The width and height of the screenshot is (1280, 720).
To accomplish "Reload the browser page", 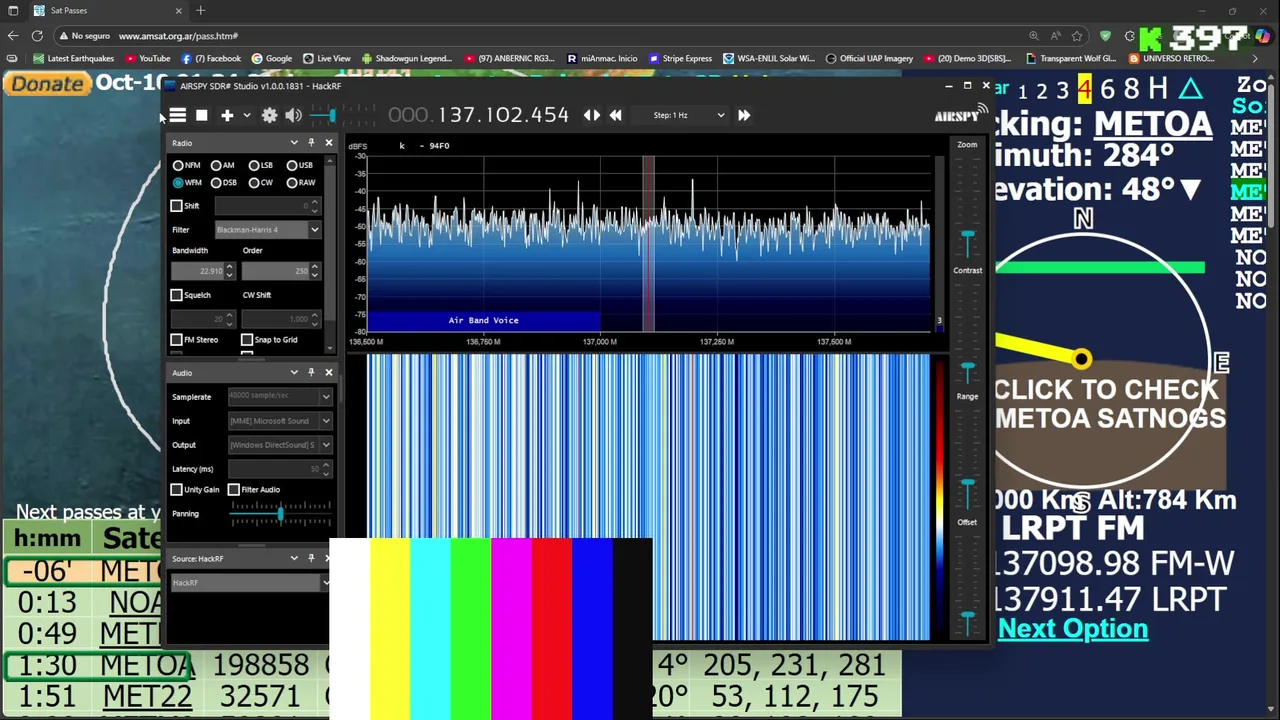I will pyautogui.click(x=37, y=36).
